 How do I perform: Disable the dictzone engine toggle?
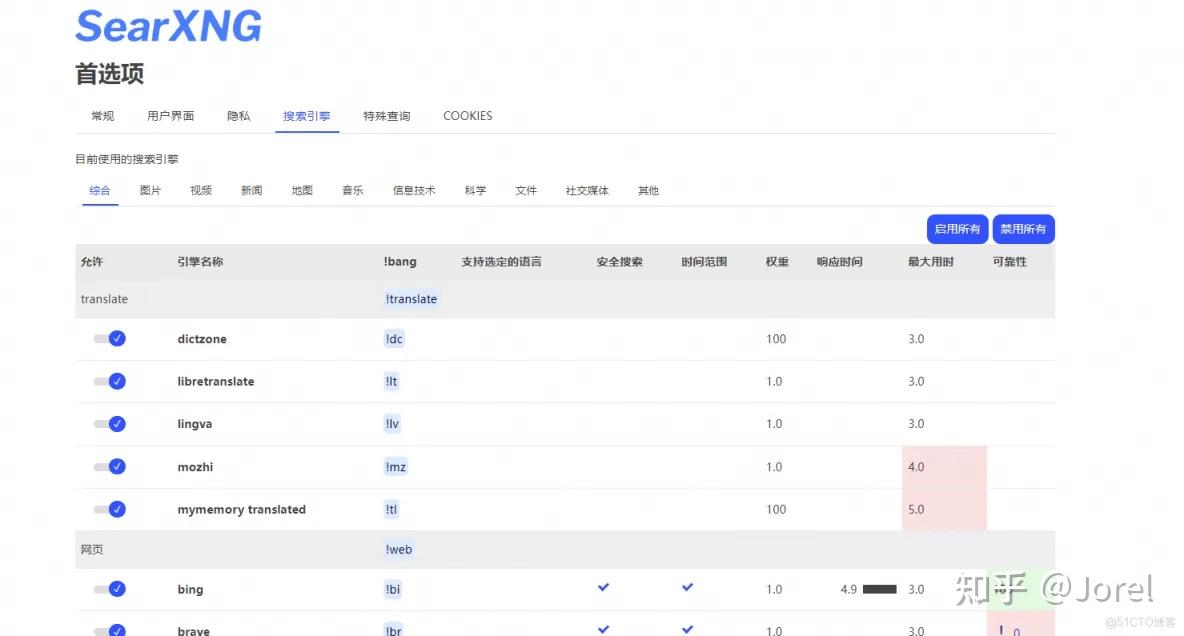[x=109, y=338]
